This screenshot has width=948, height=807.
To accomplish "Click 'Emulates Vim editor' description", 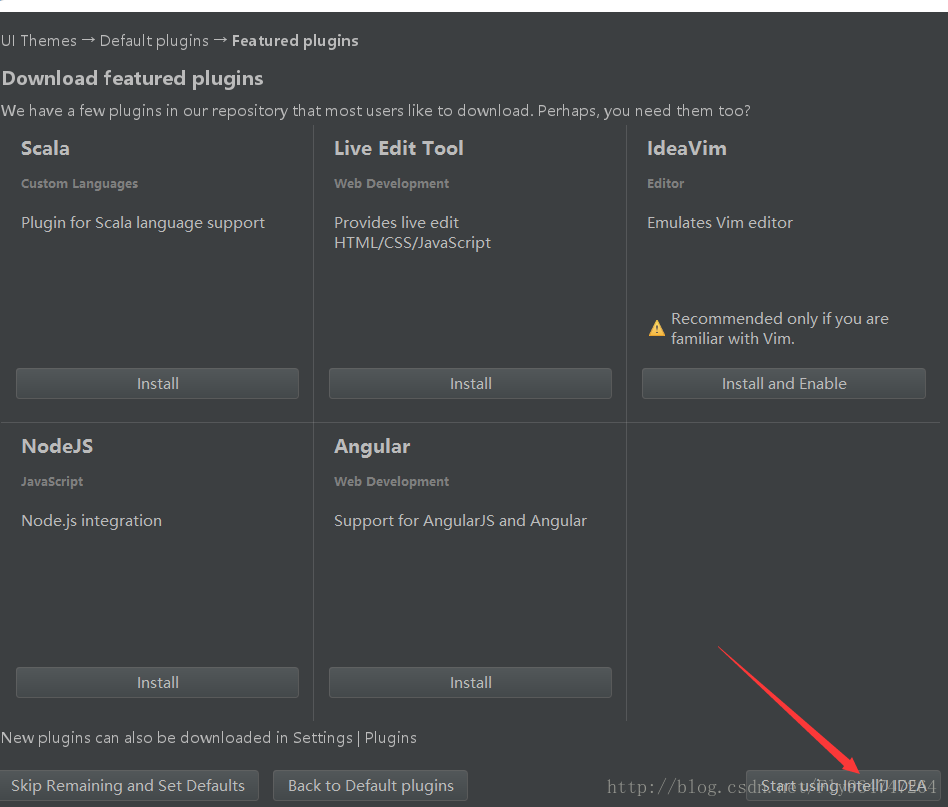I will click(x=720, y=222).
